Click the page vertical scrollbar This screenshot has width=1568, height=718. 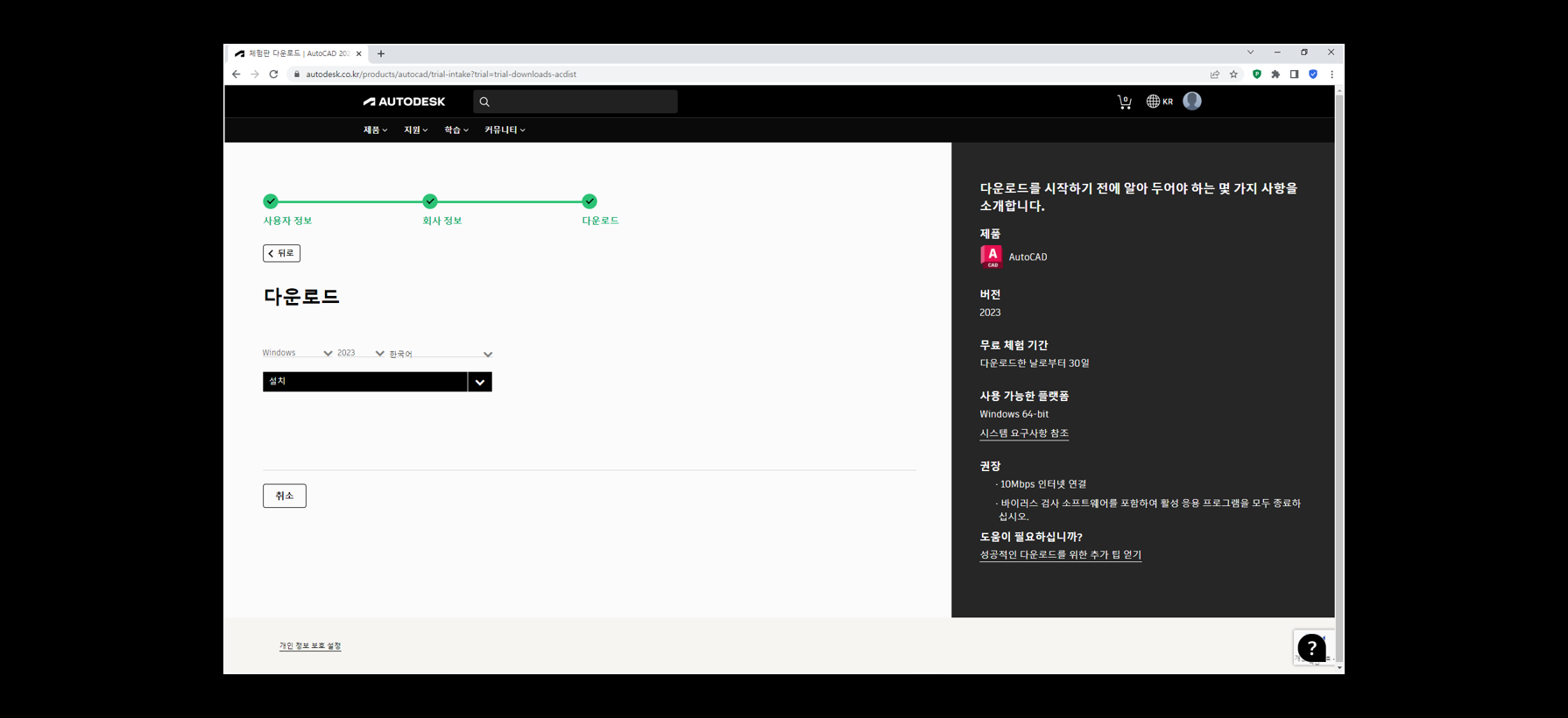pos(1339,377)
